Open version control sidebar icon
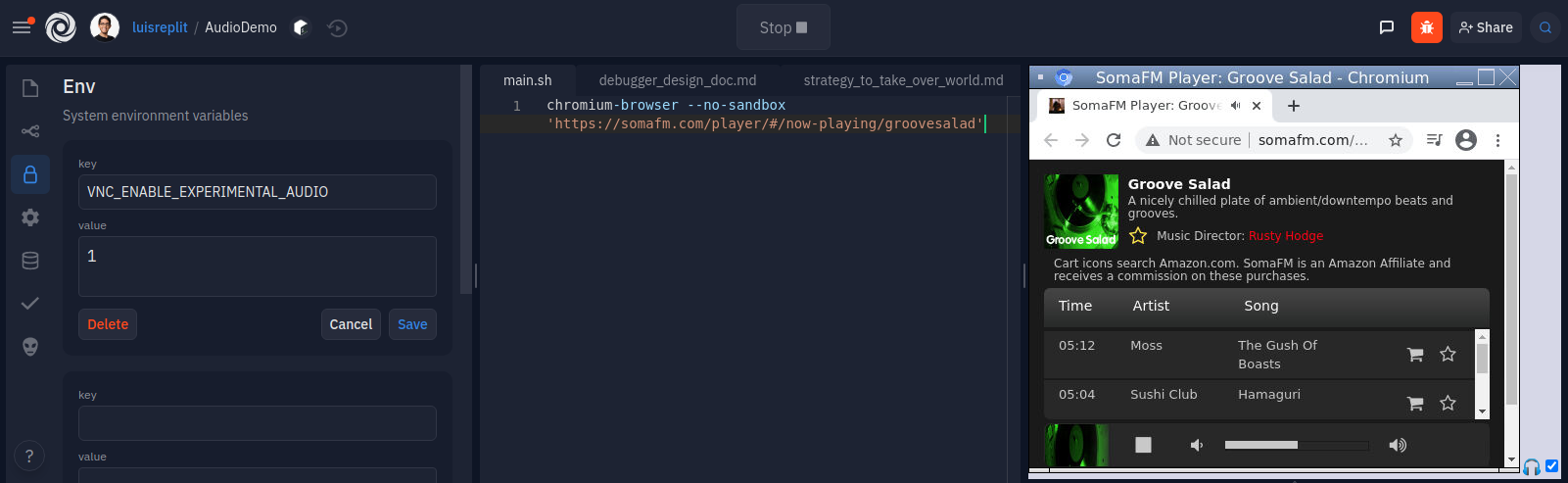The height and width of the screenshot is (483, 1568). pos(30,131)
